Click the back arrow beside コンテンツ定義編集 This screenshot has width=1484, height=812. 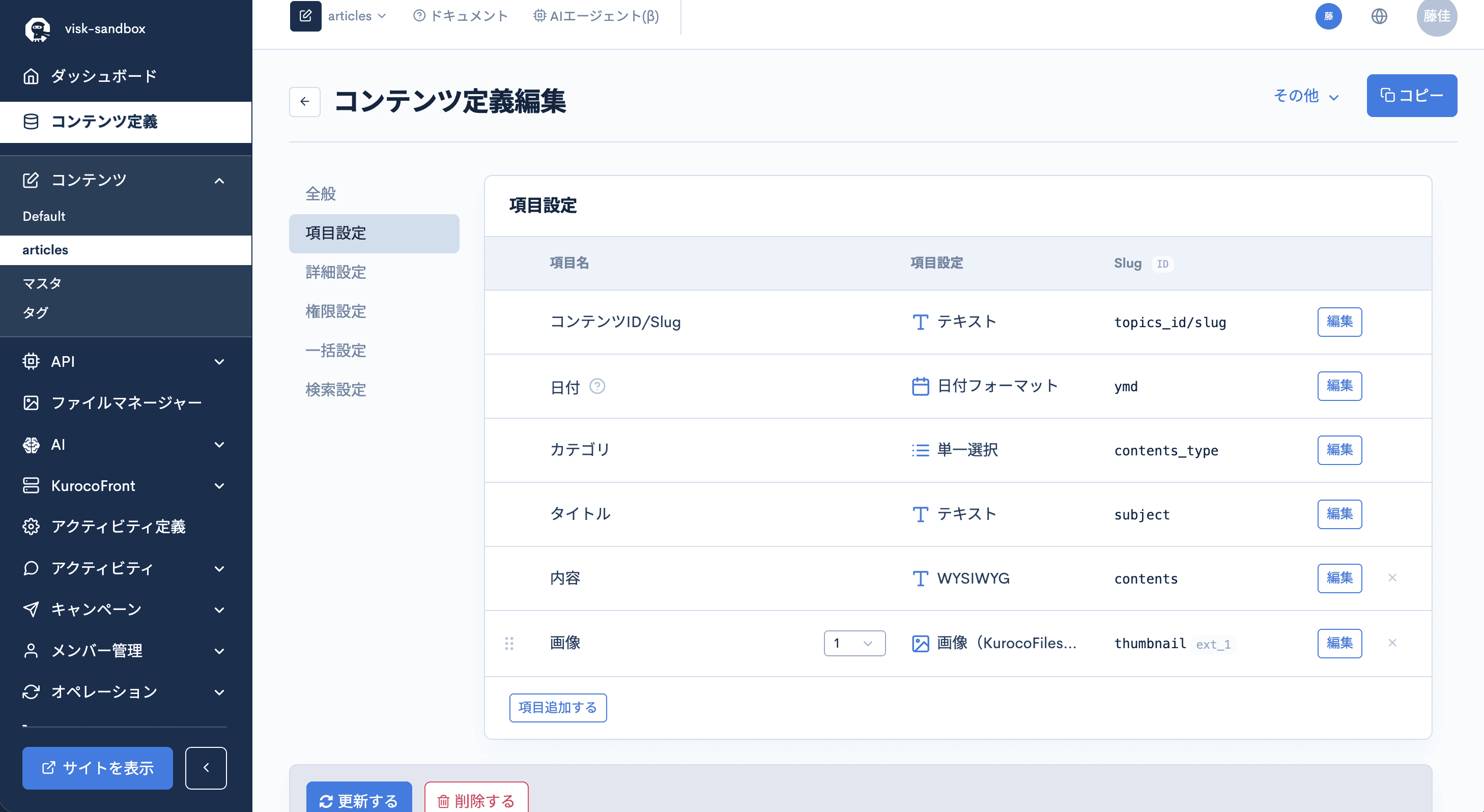click(x=305, y=101)
